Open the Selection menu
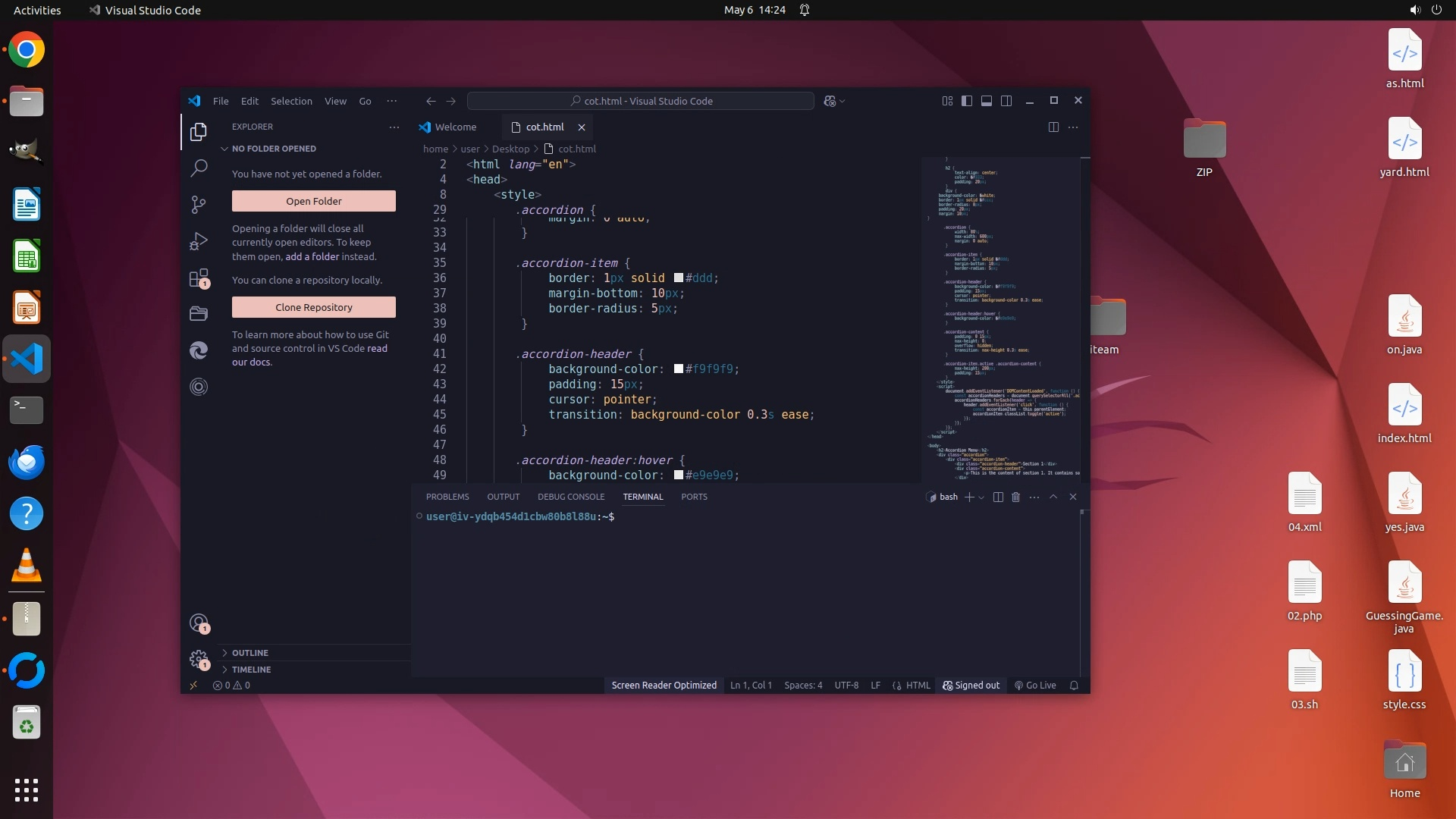This screenshot has width=1456, height=819. pyautogui.click(x=291, y=101)
